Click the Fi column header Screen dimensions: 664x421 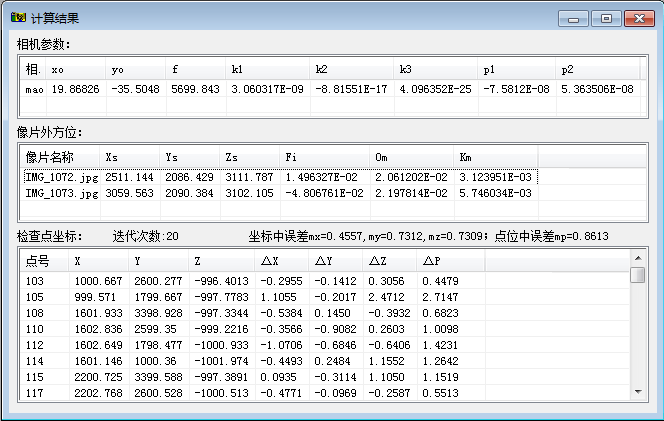tap(325, 157)
